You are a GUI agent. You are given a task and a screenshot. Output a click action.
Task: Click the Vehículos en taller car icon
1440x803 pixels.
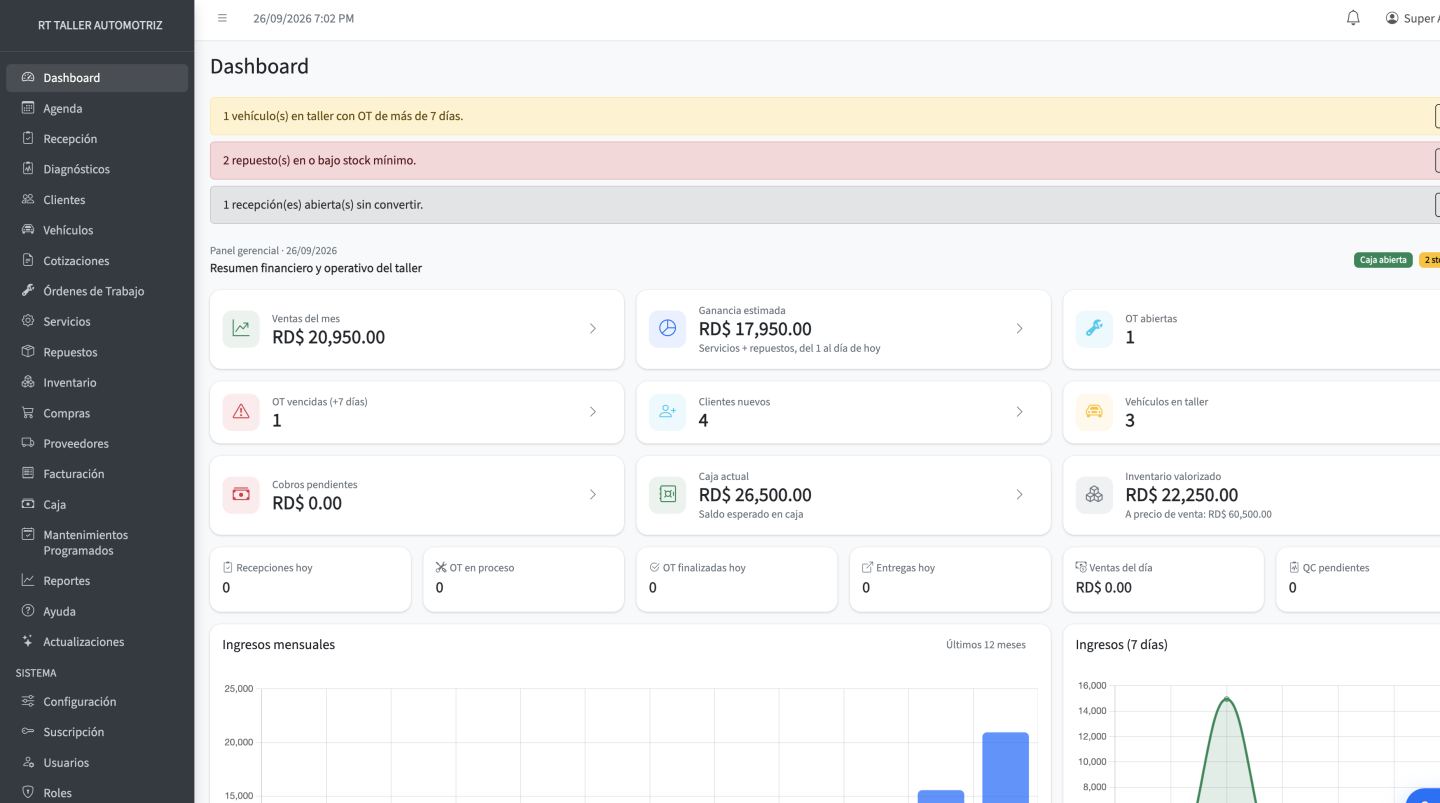[x=1094, y=412]
